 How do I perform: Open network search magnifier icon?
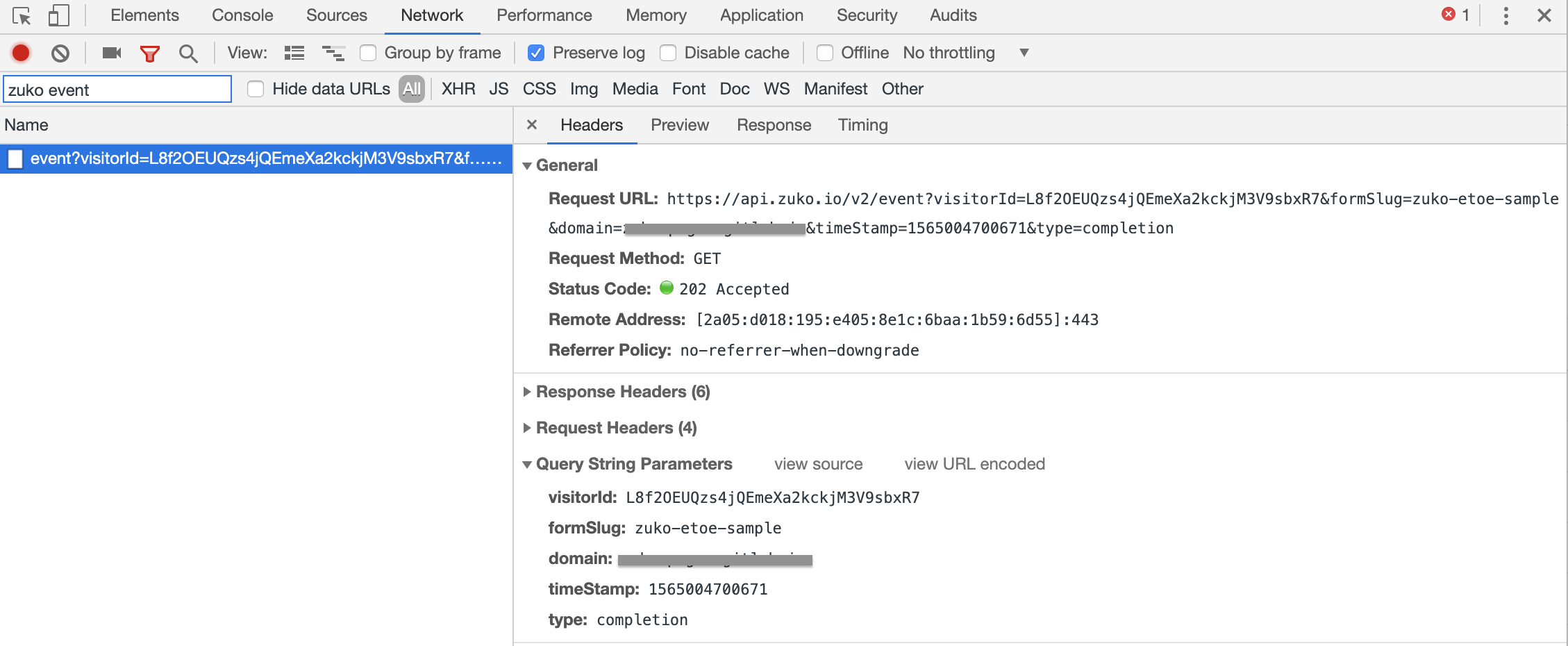pos(187,53)
